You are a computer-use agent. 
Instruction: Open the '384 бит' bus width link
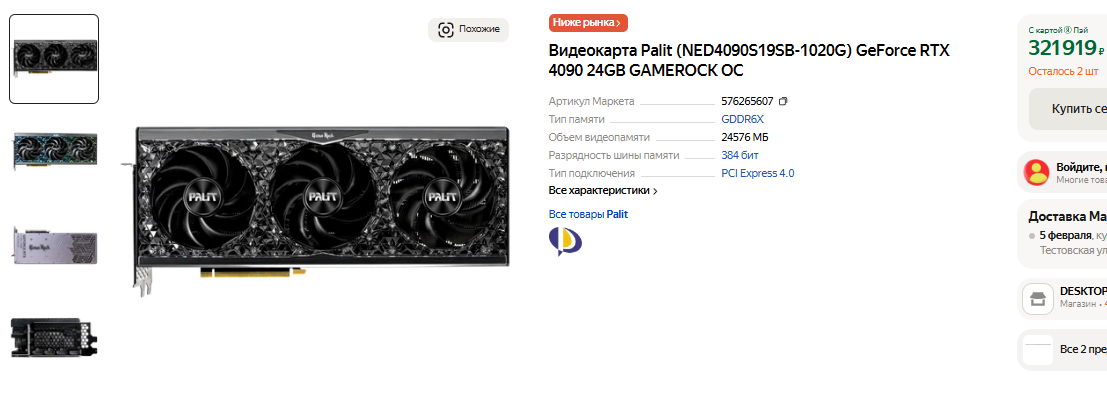coord(740,155)
